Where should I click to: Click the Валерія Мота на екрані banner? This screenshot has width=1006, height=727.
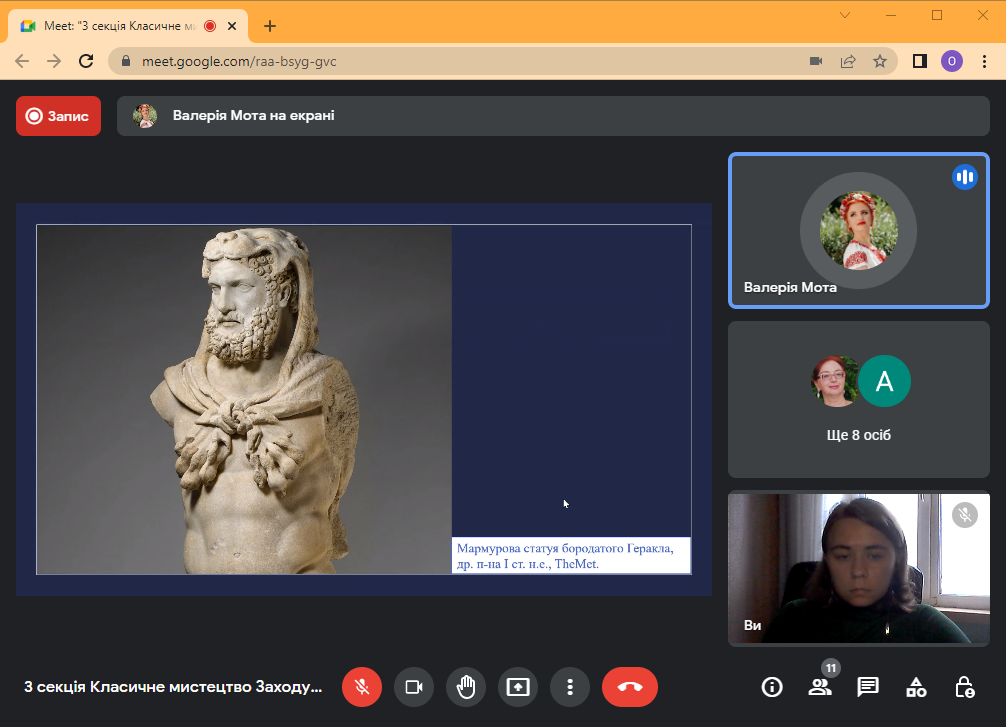pyautogui.click(x=553, y=116)
